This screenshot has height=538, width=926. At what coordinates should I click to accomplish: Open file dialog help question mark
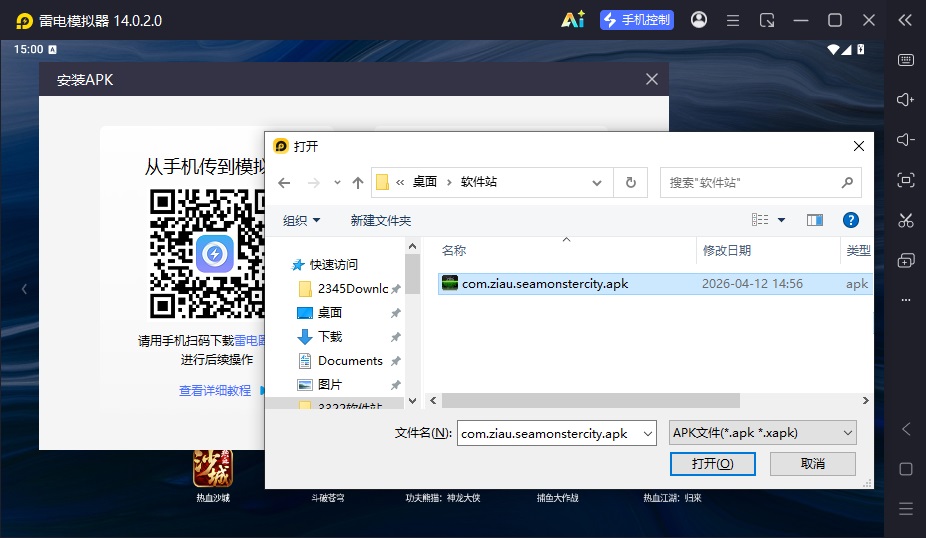(x=850, y=220)
